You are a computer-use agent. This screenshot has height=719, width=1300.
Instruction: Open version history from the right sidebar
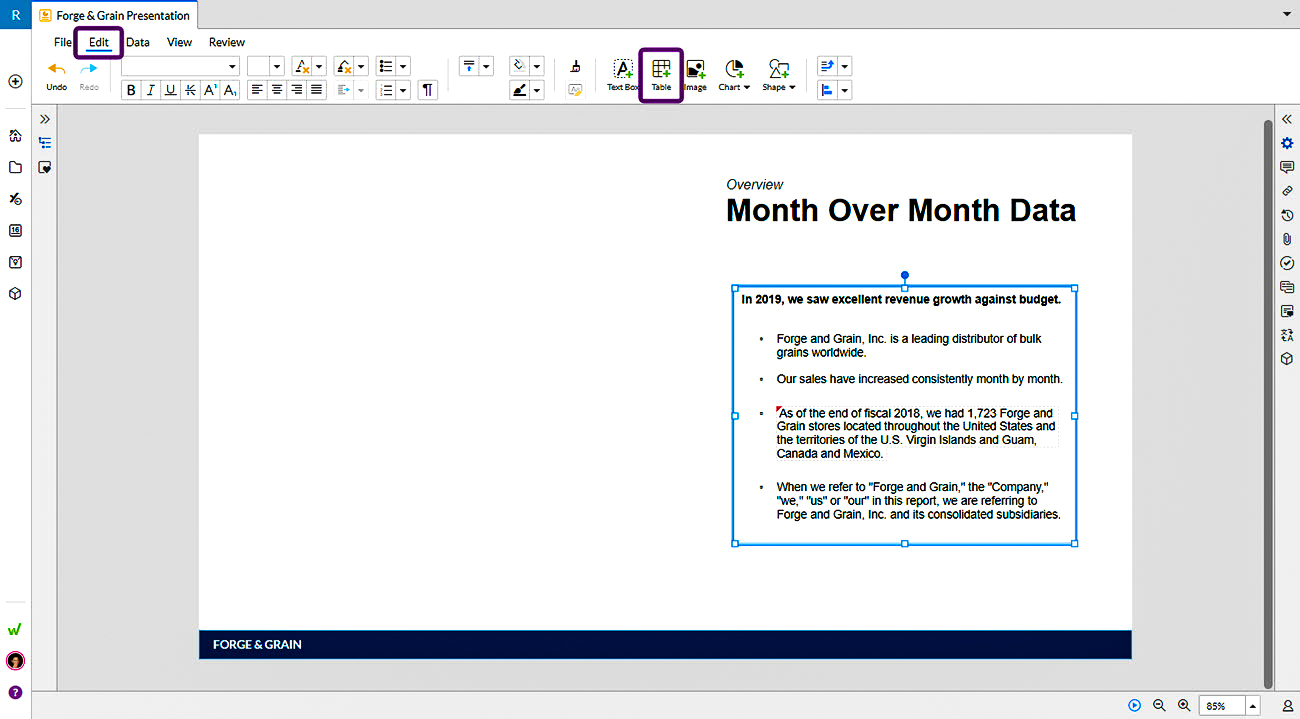[1287, 215]
